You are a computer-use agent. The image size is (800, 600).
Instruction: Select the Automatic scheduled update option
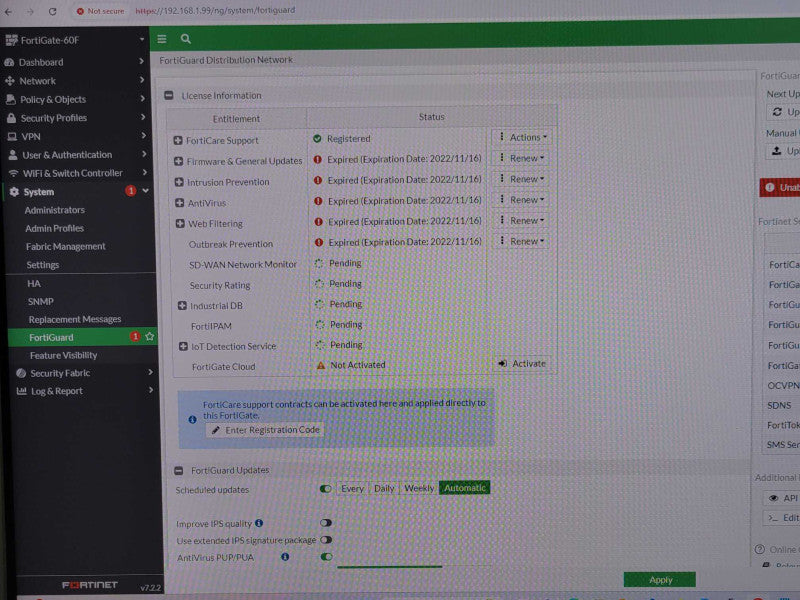point(464,488)
